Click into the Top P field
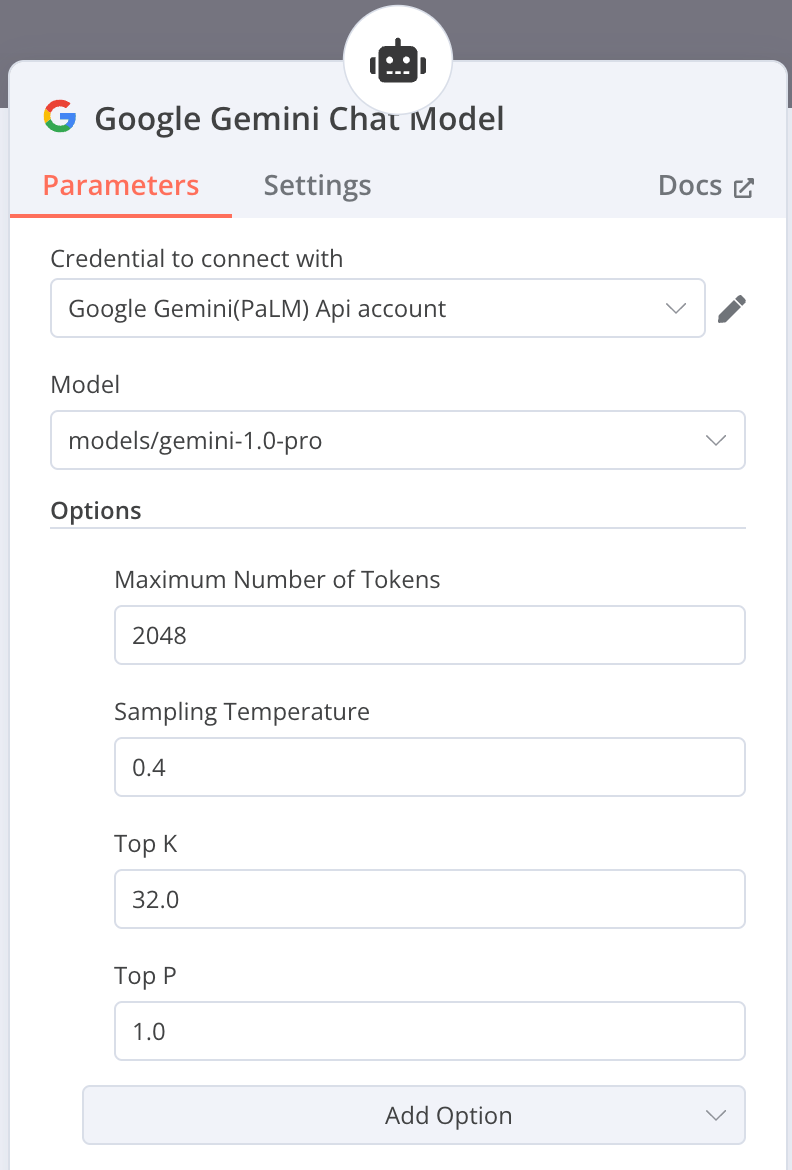The image size is (792, 1170). click(430, 1031)
